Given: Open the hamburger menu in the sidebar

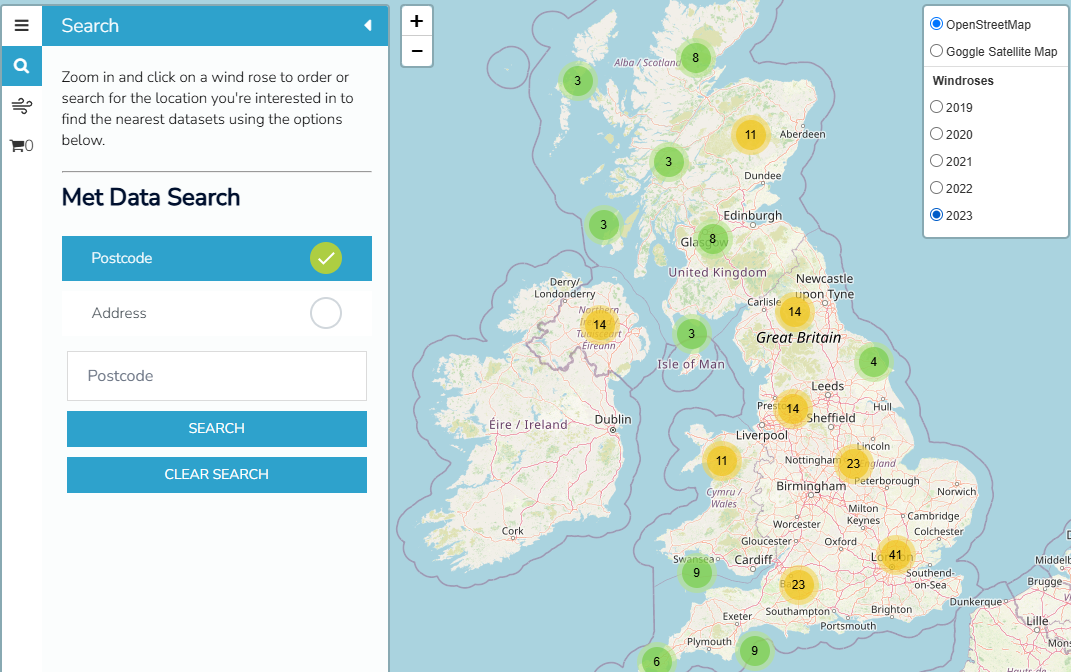Looking at the screenshot, I should click(x=21, y=24).
